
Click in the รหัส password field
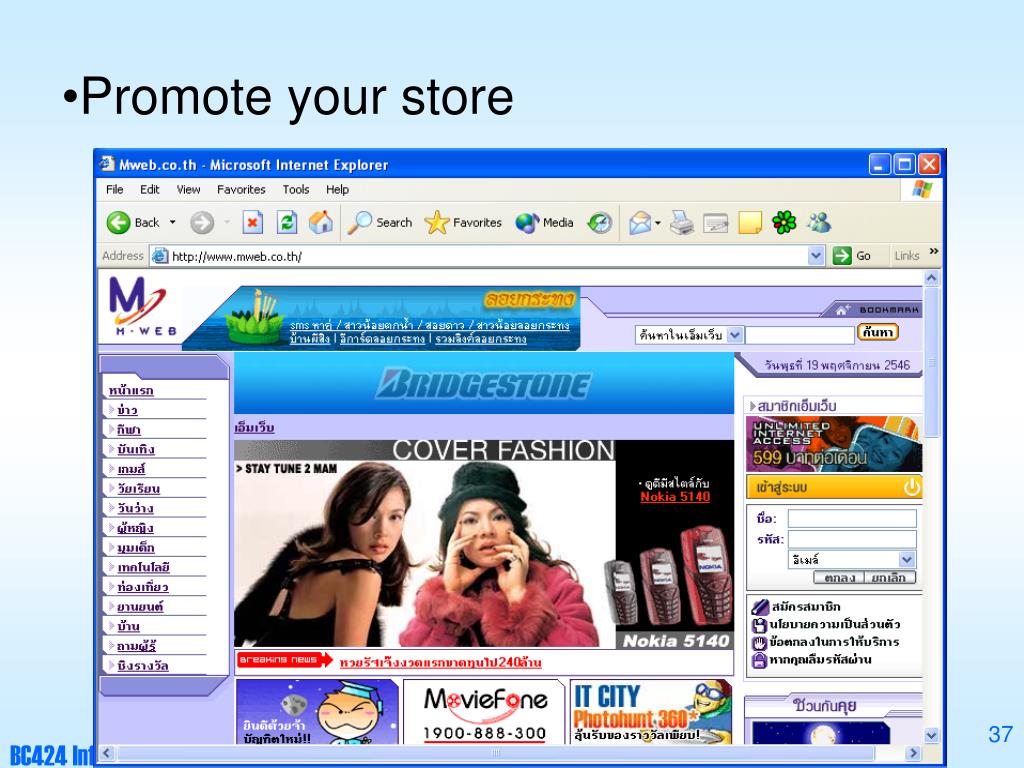[x=852, y=539]
